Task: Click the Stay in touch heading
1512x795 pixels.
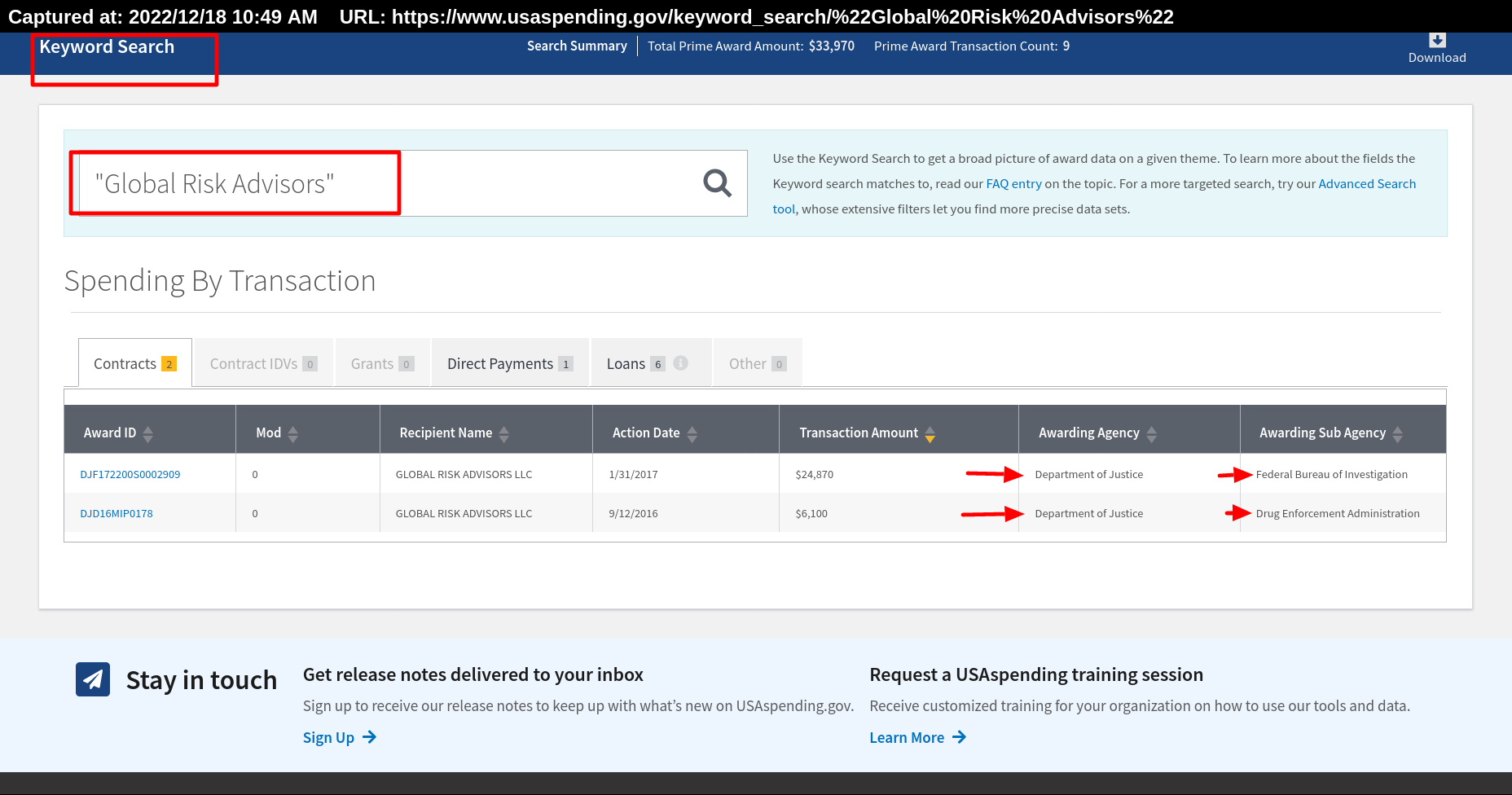Action: (x=201, y=680)
